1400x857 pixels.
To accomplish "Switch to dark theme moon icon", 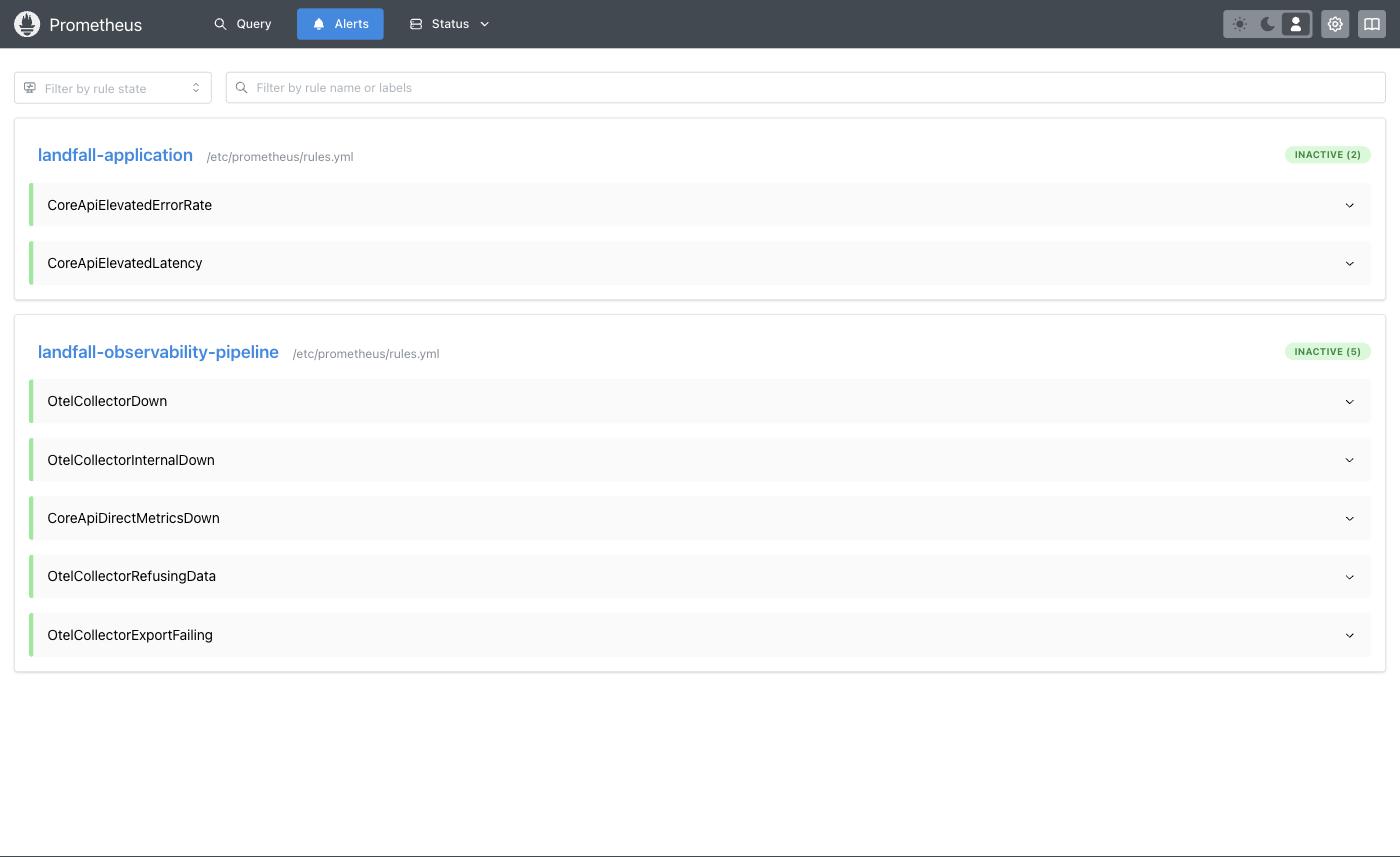I will click(1268, 24).
